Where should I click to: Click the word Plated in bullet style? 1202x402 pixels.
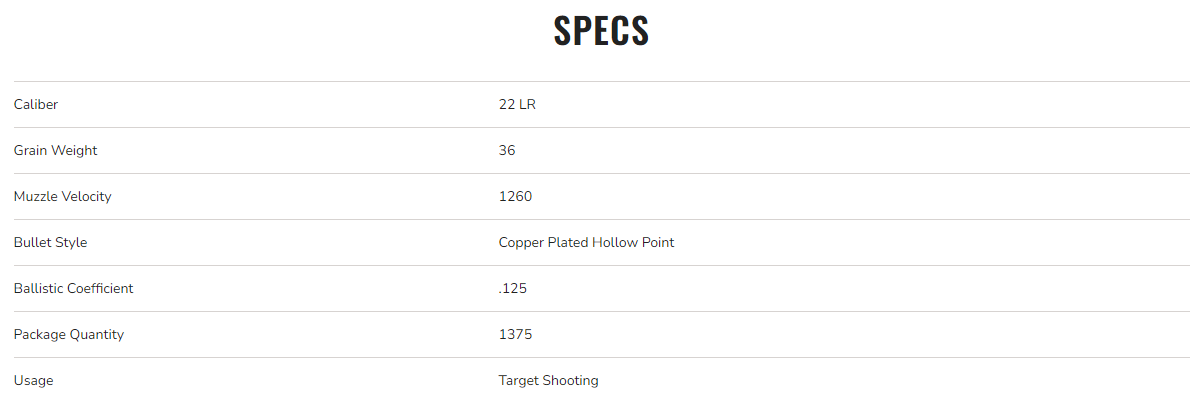coord(568,243)
